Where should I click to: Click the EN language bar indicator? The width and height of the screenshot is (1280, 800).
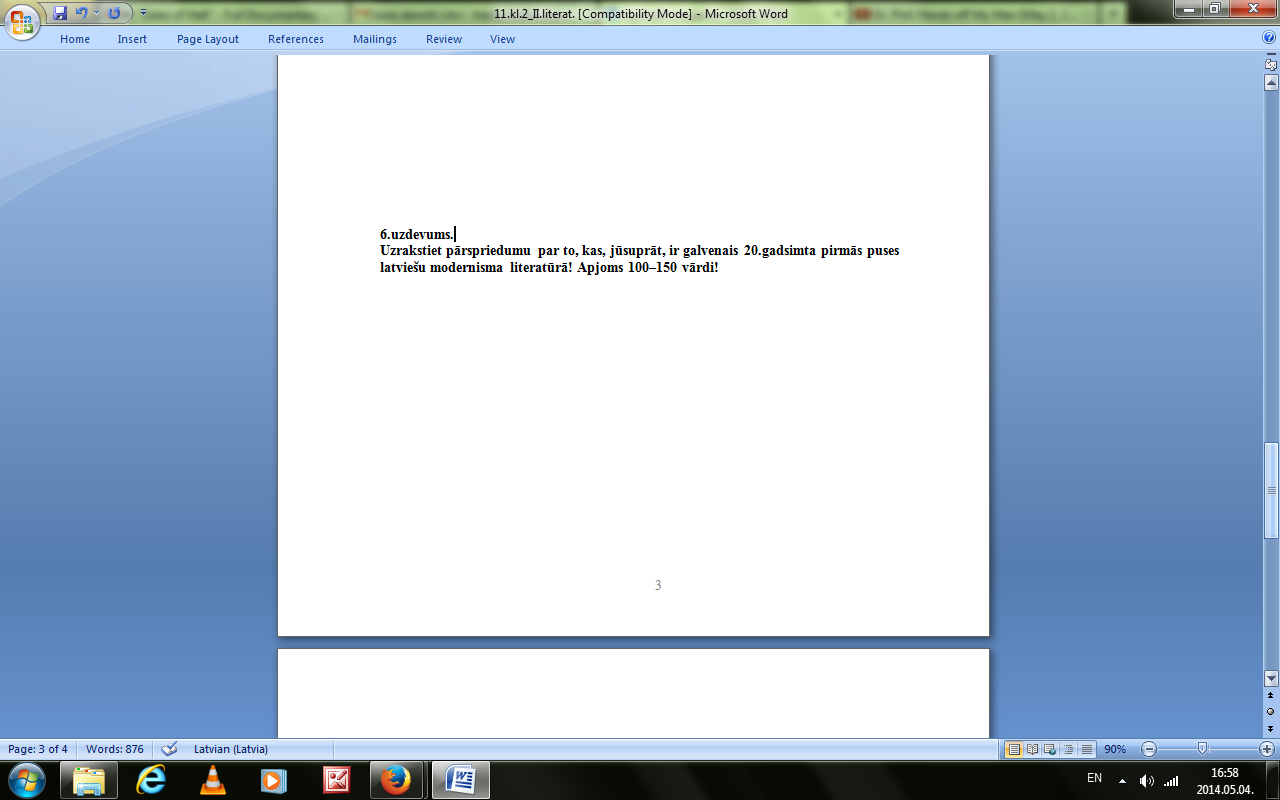coord(1094,778)
